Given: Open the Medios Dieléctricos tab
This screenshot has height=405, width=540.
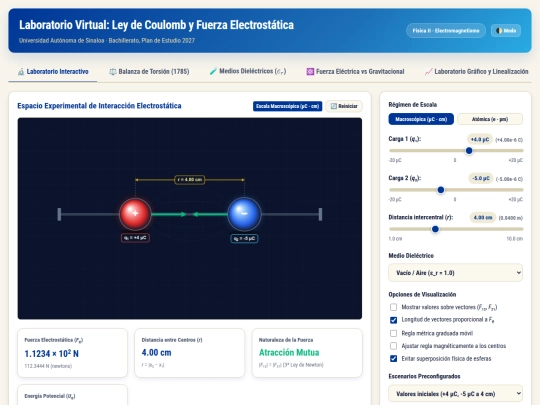Looking at the screenshot, I should click(x=248, y=71).
